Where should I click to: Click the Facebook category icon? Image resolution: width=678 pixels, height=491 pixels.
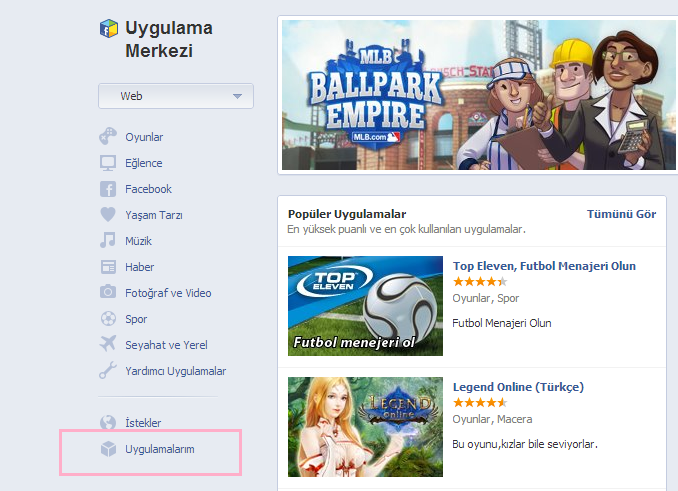click(108, 189)
